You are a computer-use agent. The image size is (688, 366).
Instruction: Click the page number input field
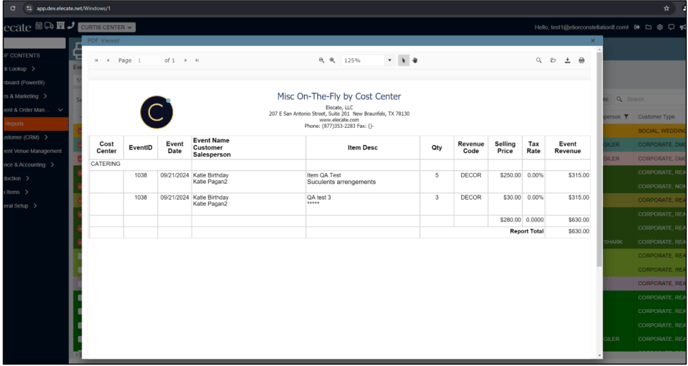tap(148, 61)
